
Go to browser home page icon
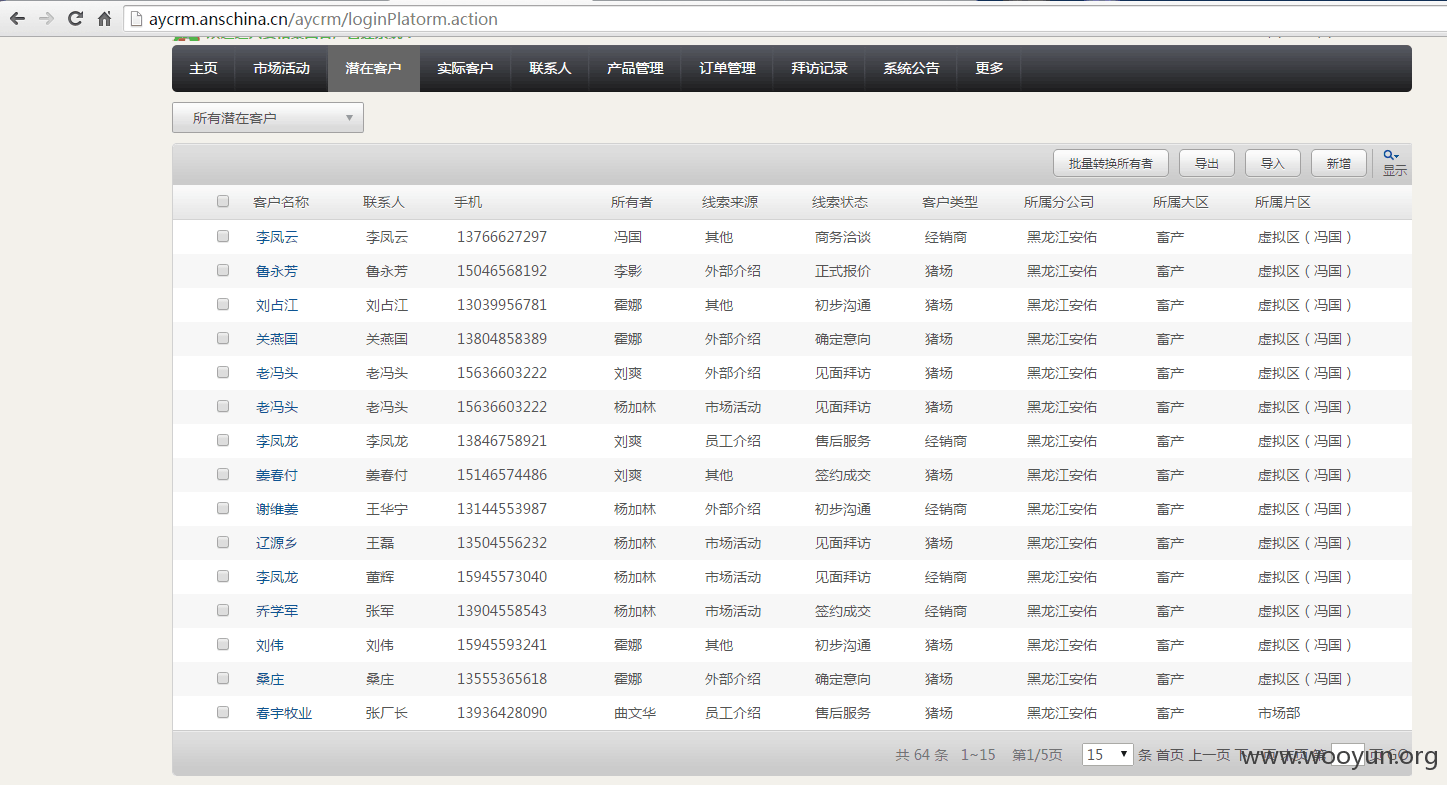click(x=104, y=19)
